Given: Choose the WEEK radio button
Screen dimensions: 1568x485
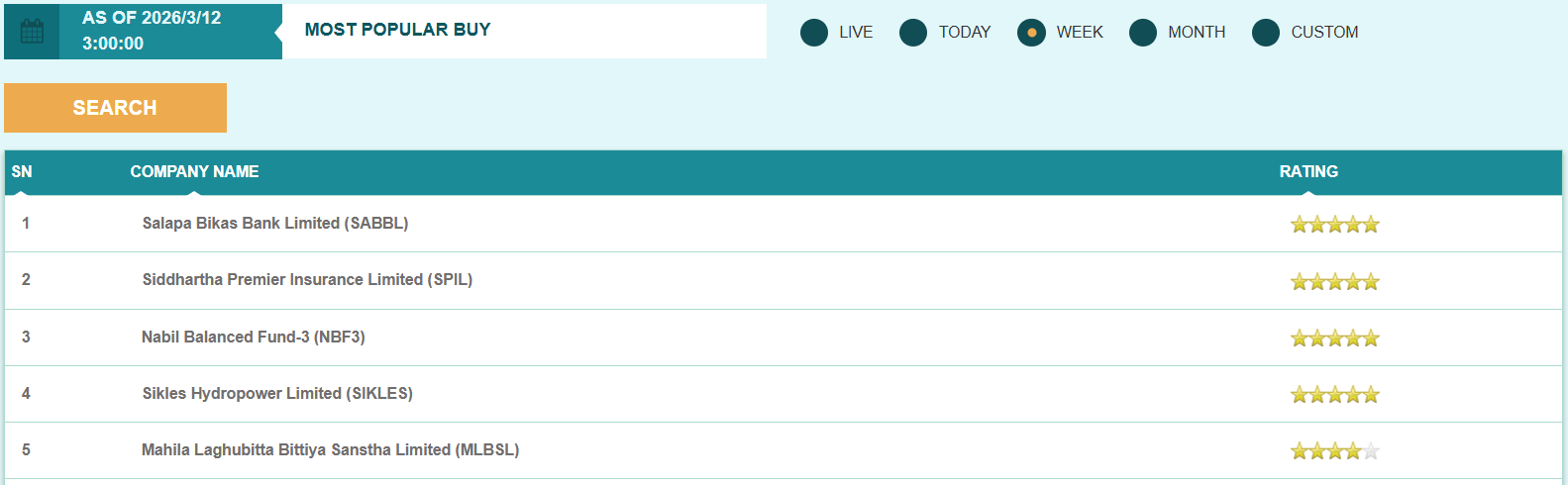Looking at the screenshot, I should (x=1031, y=33).
